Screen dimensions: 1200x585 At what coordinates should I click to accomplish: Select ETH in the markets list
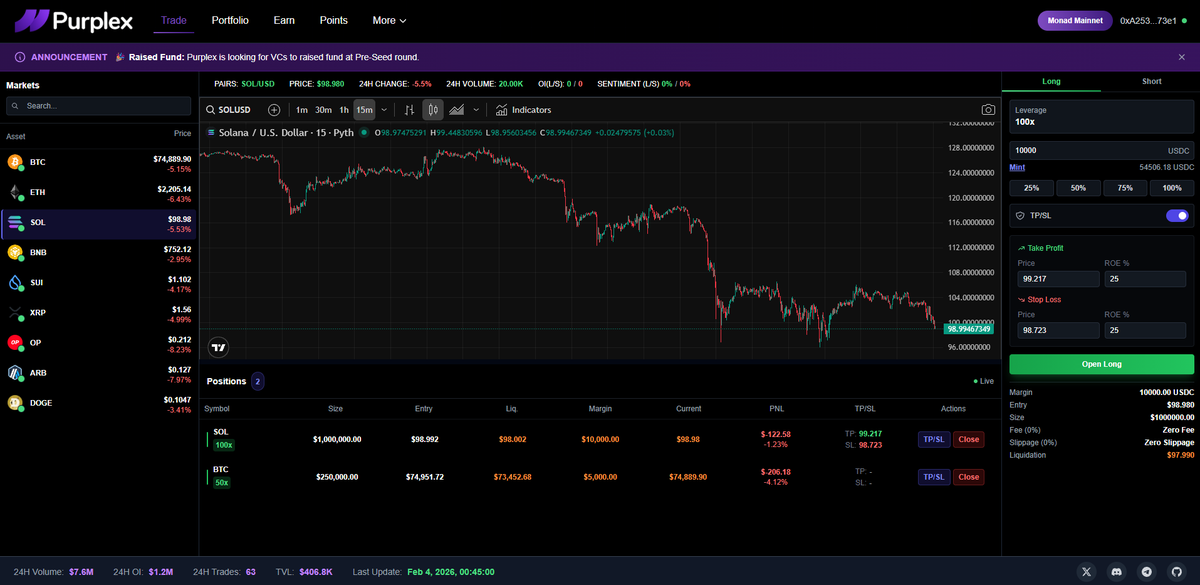click(x=99, y=192)
